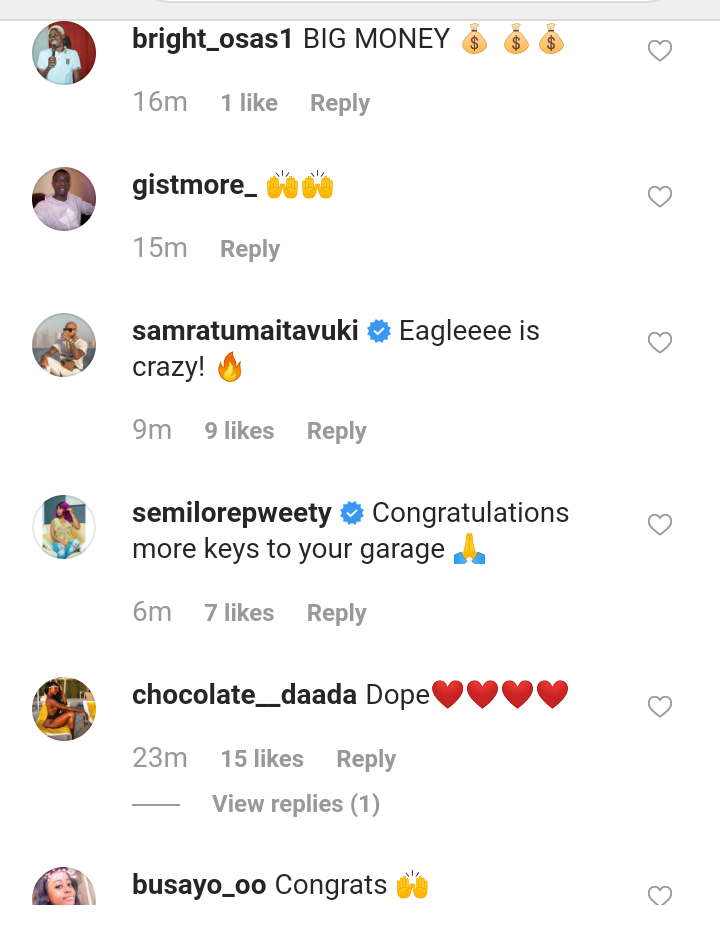This screenshot has width=720, height=944.
Task: Reply to semilorepweety's comment
Action: (336, 613)
